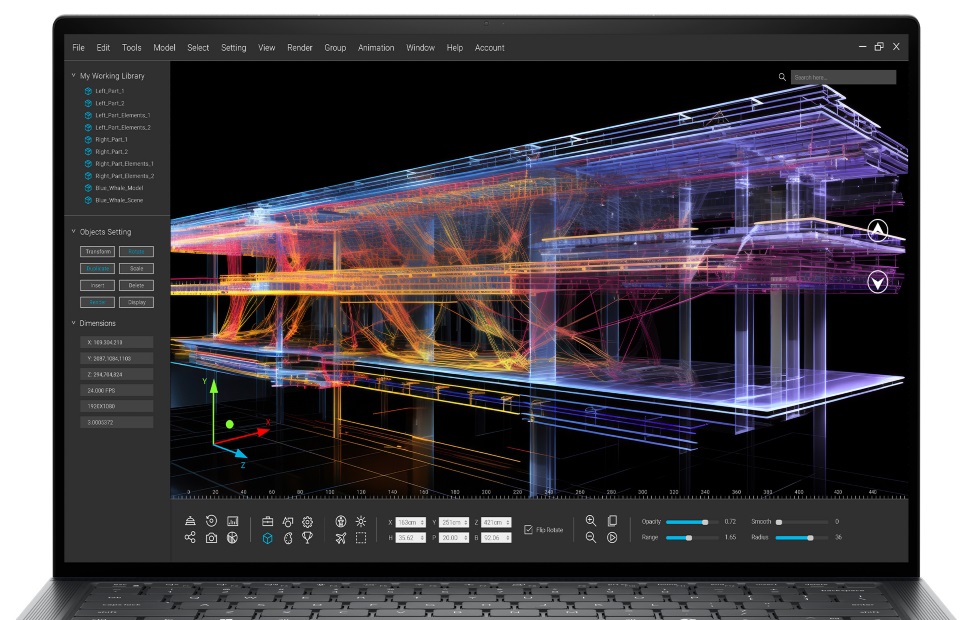This screenshot has width=975, height=620.
Task: Collapse the Objects Setting section
Action: (73, 232)
